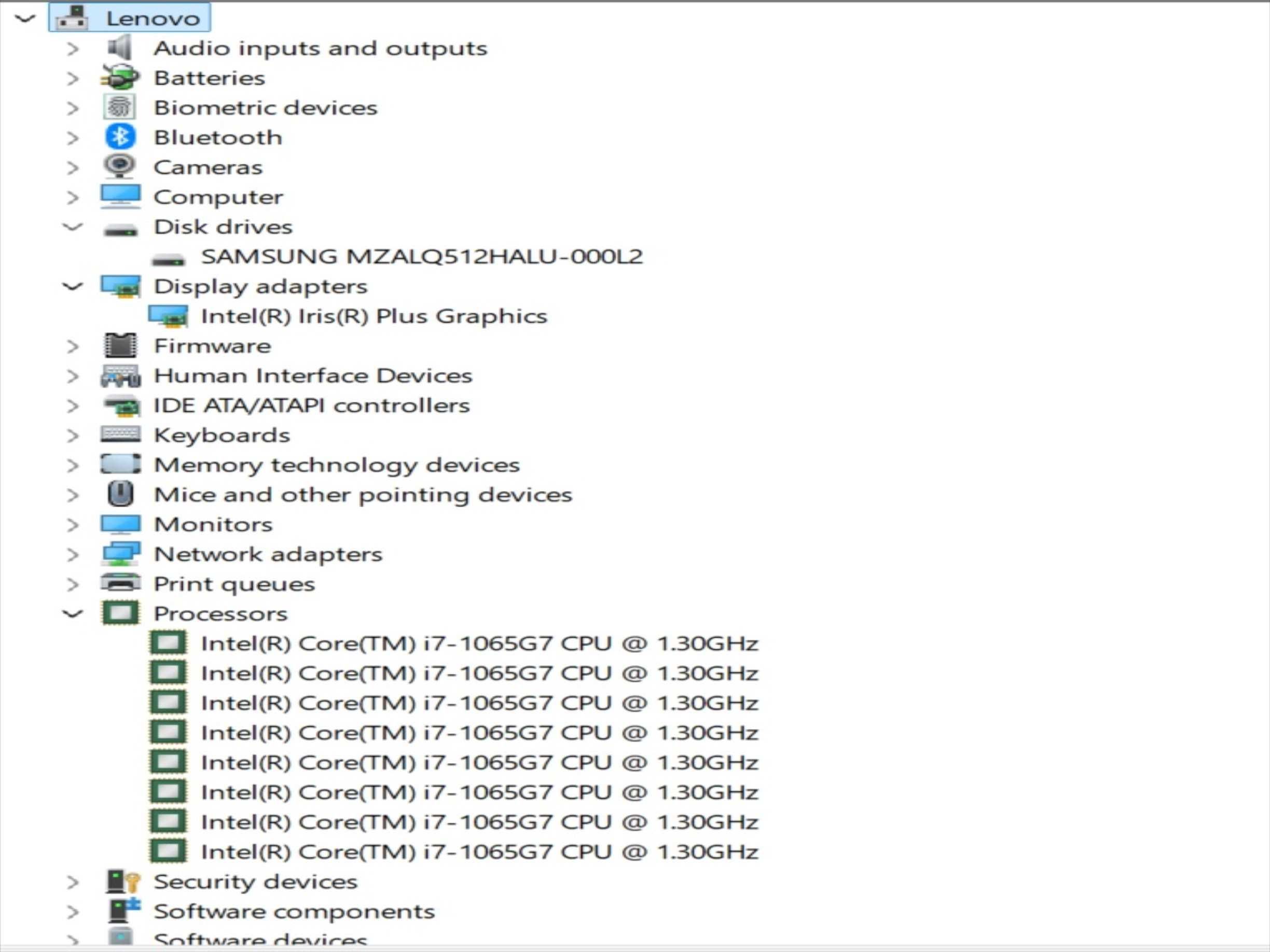
Task: Expand the Bluetooth category
Action: click(x=72, y=138)
